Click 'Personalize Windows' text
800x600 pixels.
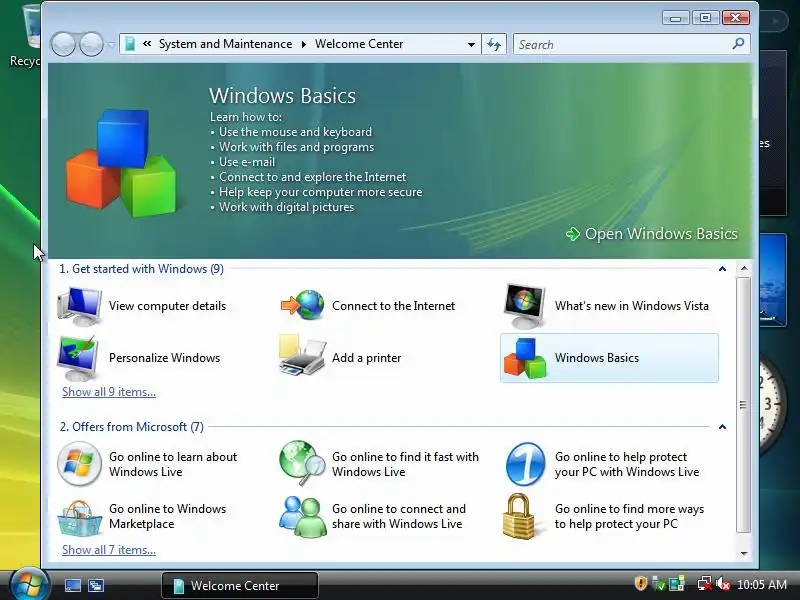(164, 358)
